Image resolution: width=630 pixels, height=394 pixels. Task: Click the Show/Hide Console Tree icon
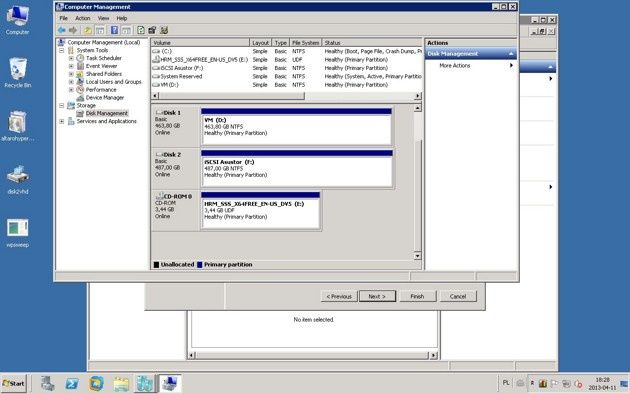pos(100,30)
